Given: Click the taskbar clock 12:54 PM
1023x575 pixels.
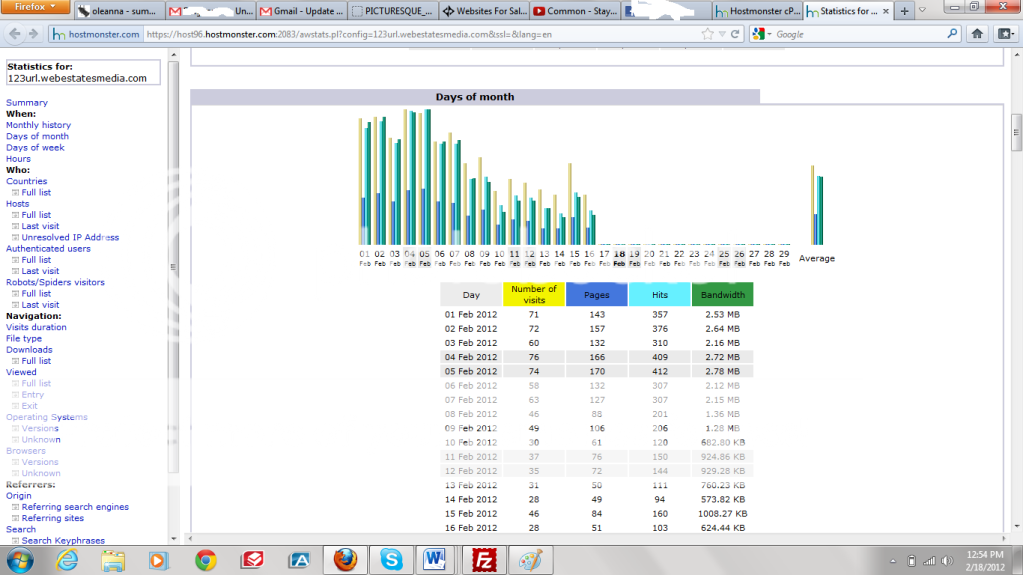Looking at the screenshot, I should 985,555.
